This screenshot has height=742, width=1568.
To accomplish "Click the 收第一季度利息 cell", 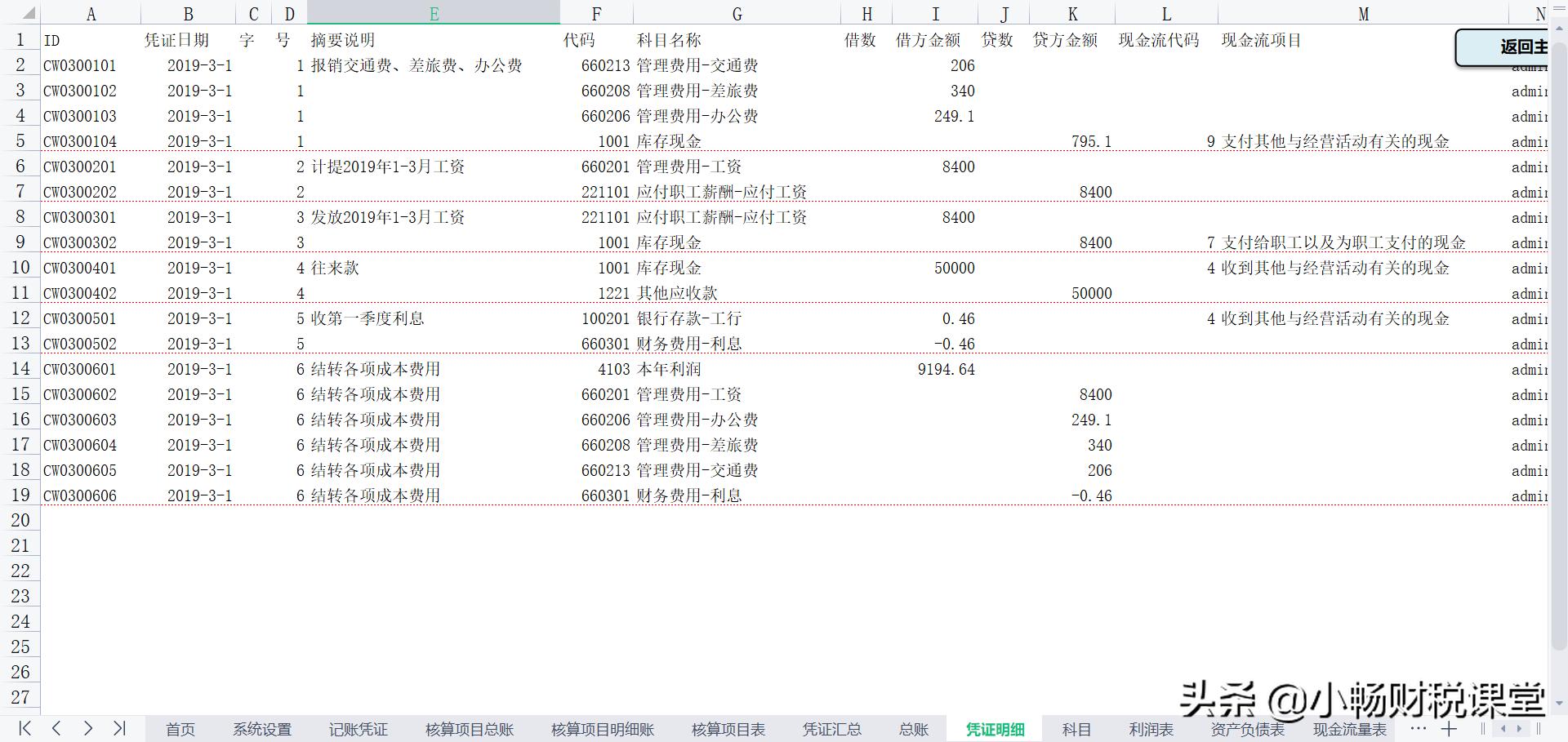I will 434,318.
